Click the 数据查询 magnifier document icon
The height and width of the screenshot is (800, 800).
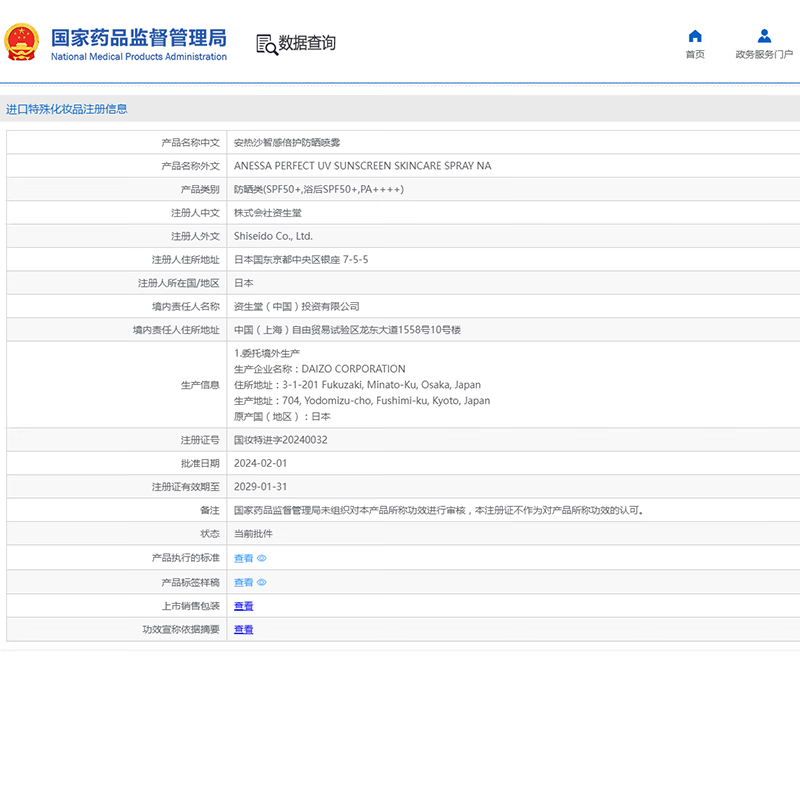266,44
